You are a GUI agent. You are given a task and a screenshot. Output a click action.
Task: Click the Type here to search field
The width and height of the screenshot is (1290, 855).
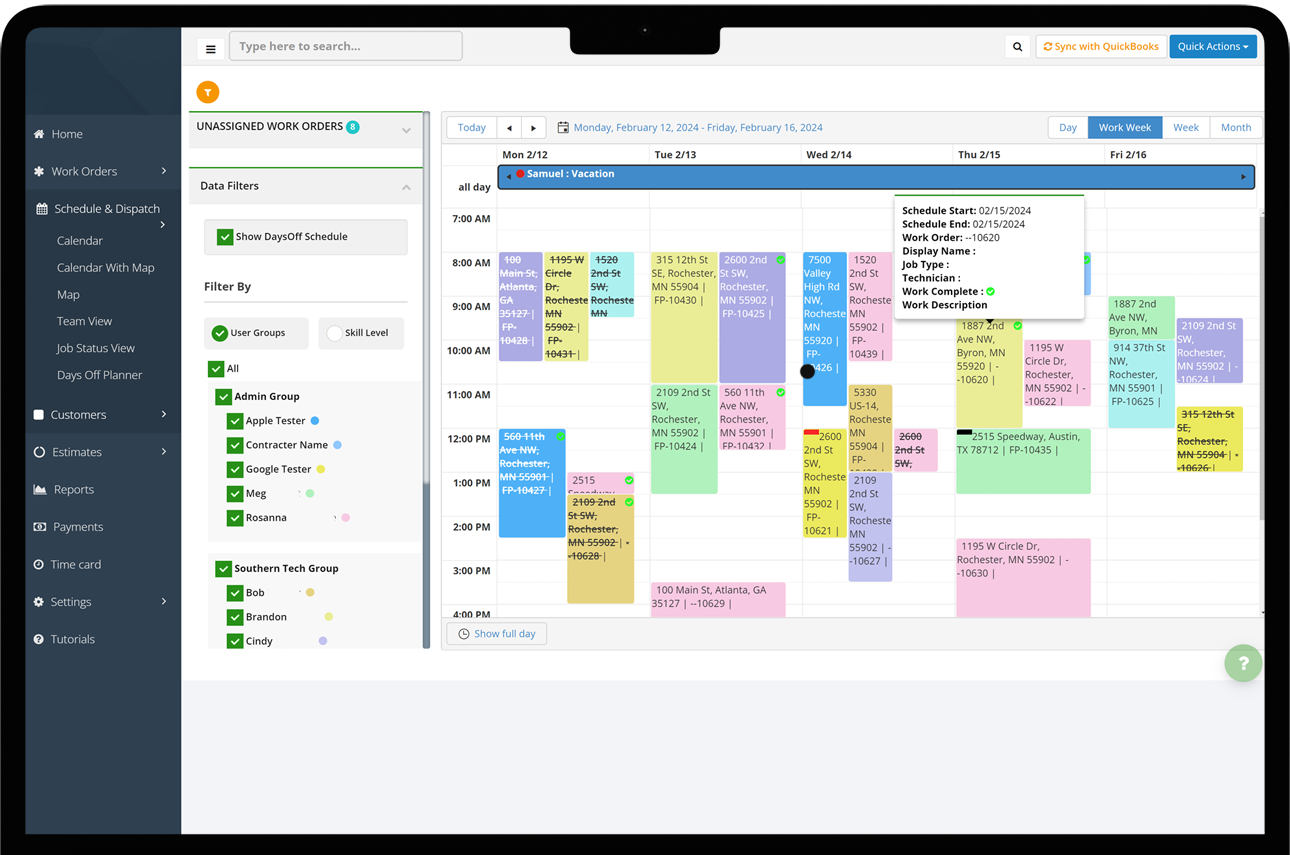345,46
